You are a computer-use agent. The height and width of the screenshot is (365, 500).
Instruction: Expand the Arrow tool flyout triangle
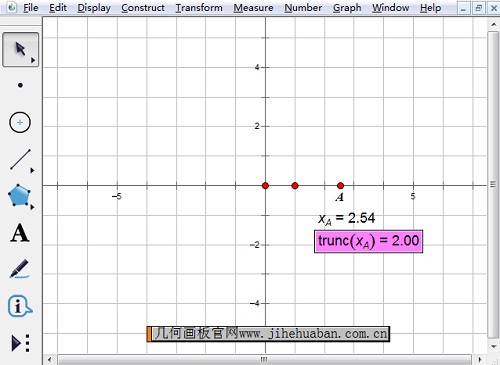coord(33,60)
